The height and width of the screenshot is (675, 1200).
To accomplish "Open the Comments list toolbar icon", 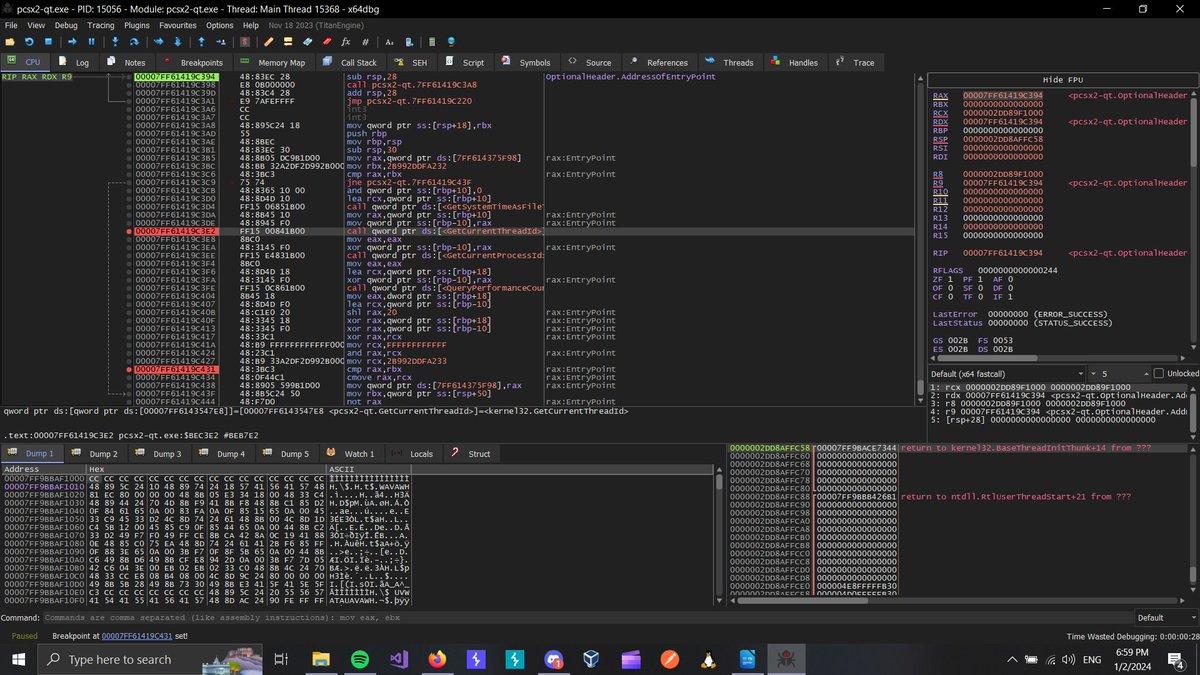I will 287,42.
